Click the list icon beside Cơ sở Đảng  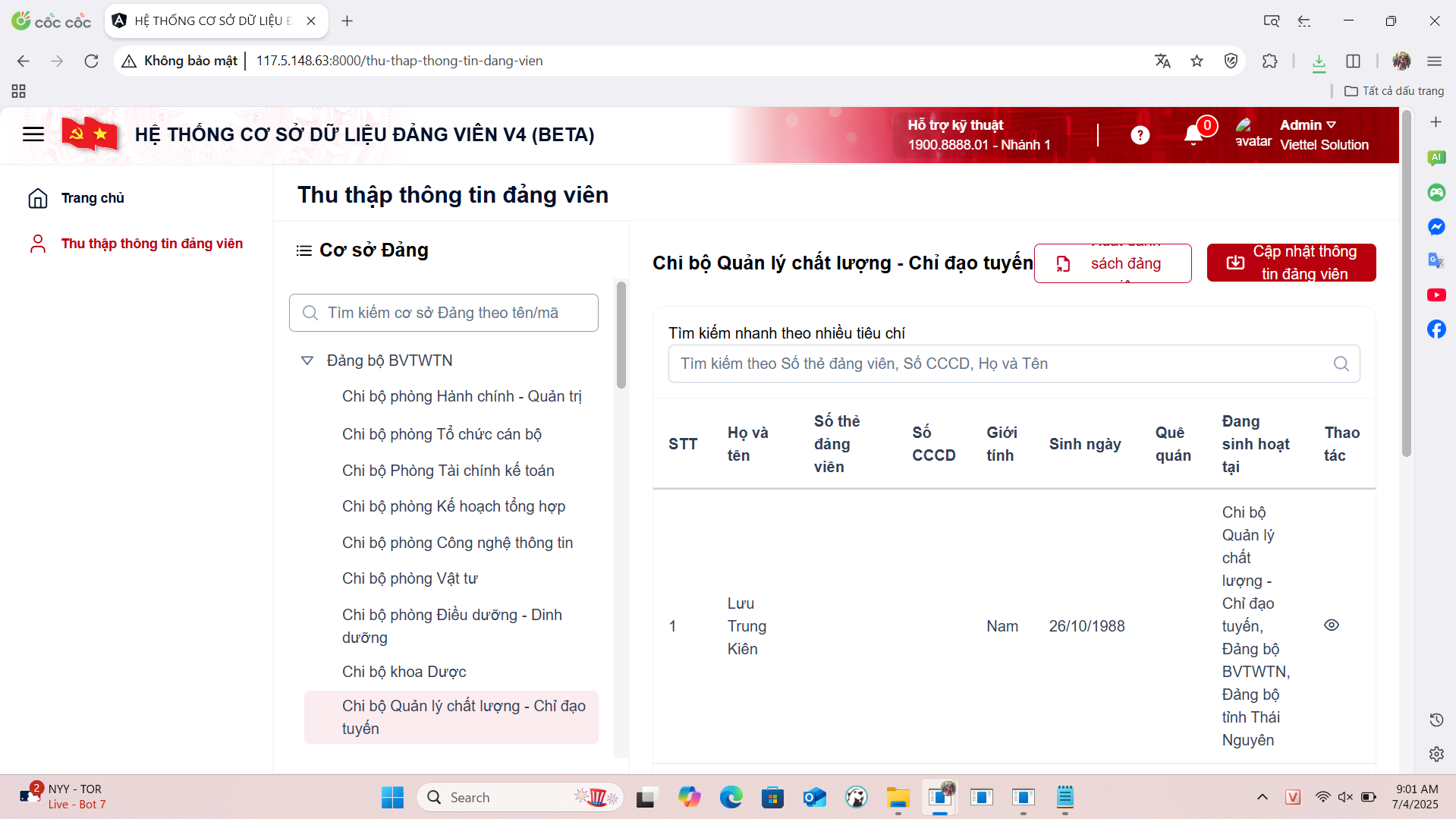(x=303, y=250)
